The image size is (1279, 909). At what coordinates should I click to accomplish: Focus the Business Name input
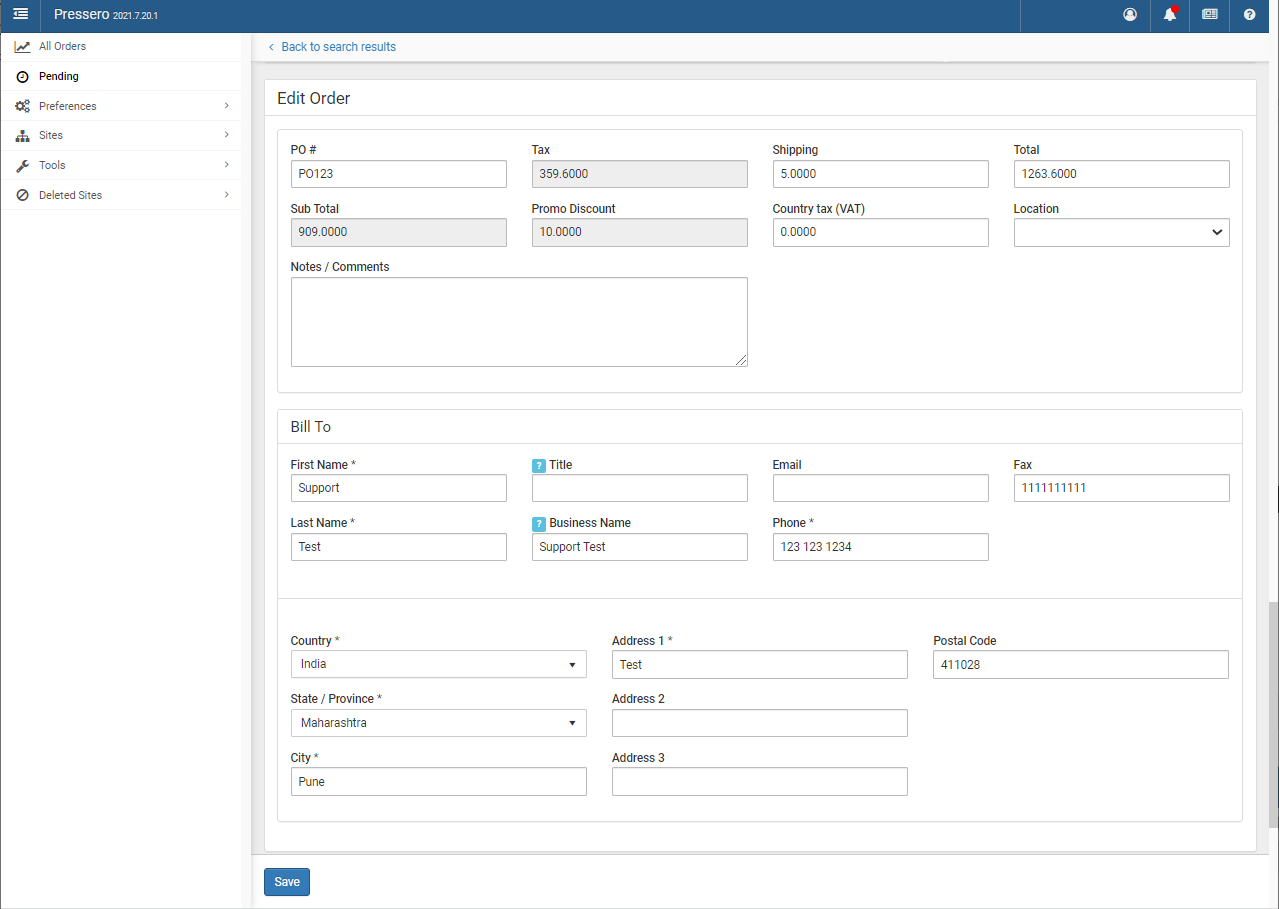click(639, 547)
